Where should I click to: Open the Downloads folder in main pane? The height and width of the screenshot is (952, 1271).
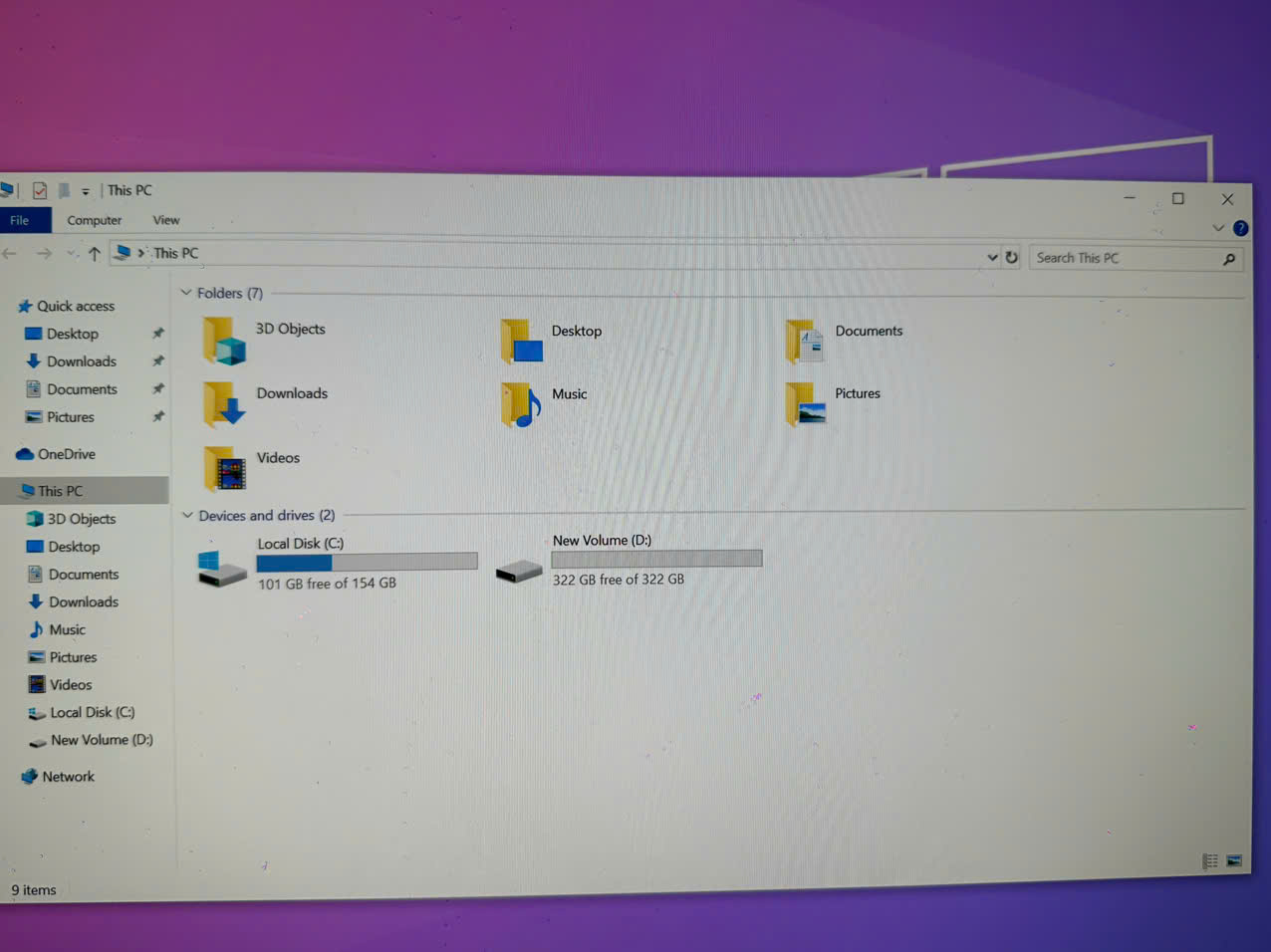pos(224,404)
